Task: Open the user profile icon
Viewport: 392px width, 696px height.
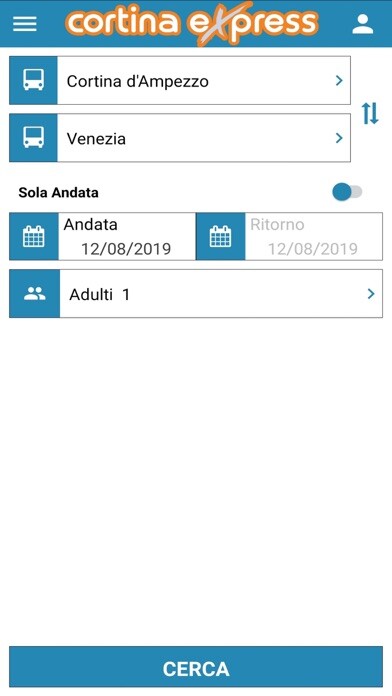Action: tap(363, 24)
